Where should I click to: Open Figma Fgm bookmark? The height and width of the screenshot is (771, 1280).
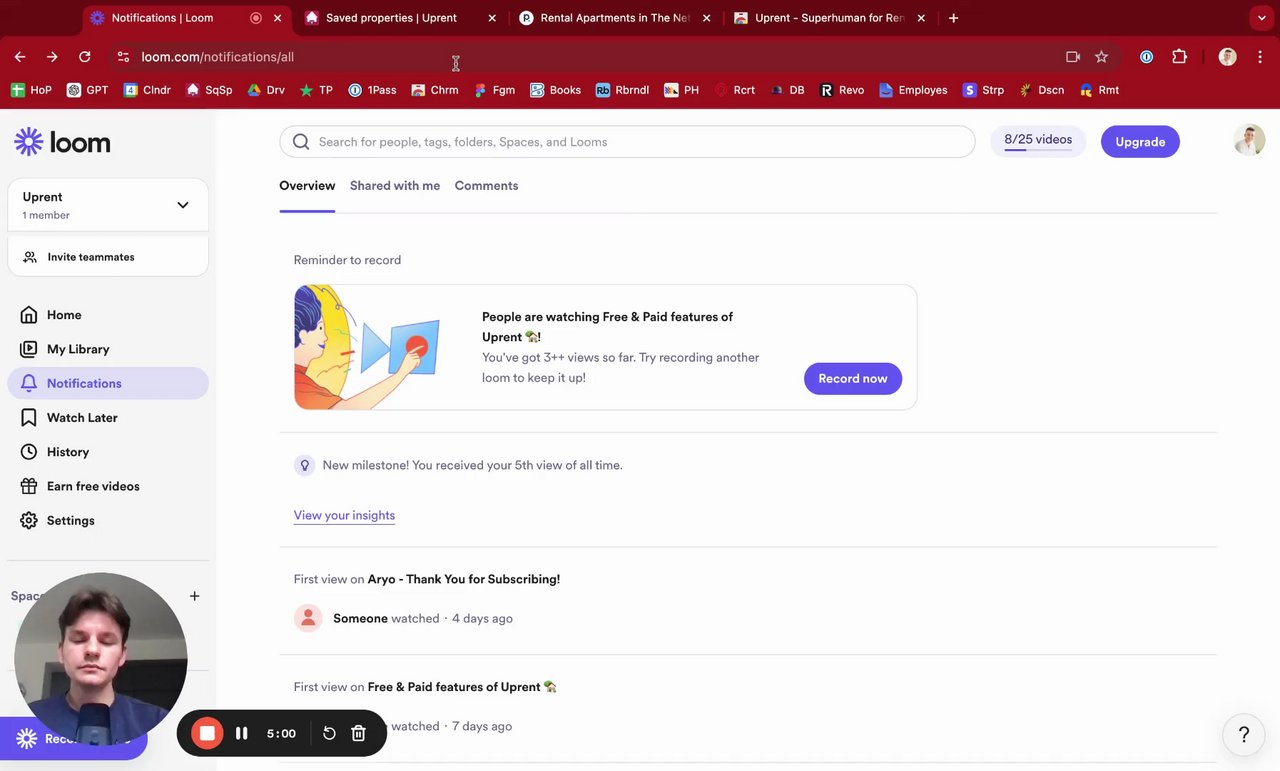495,90
